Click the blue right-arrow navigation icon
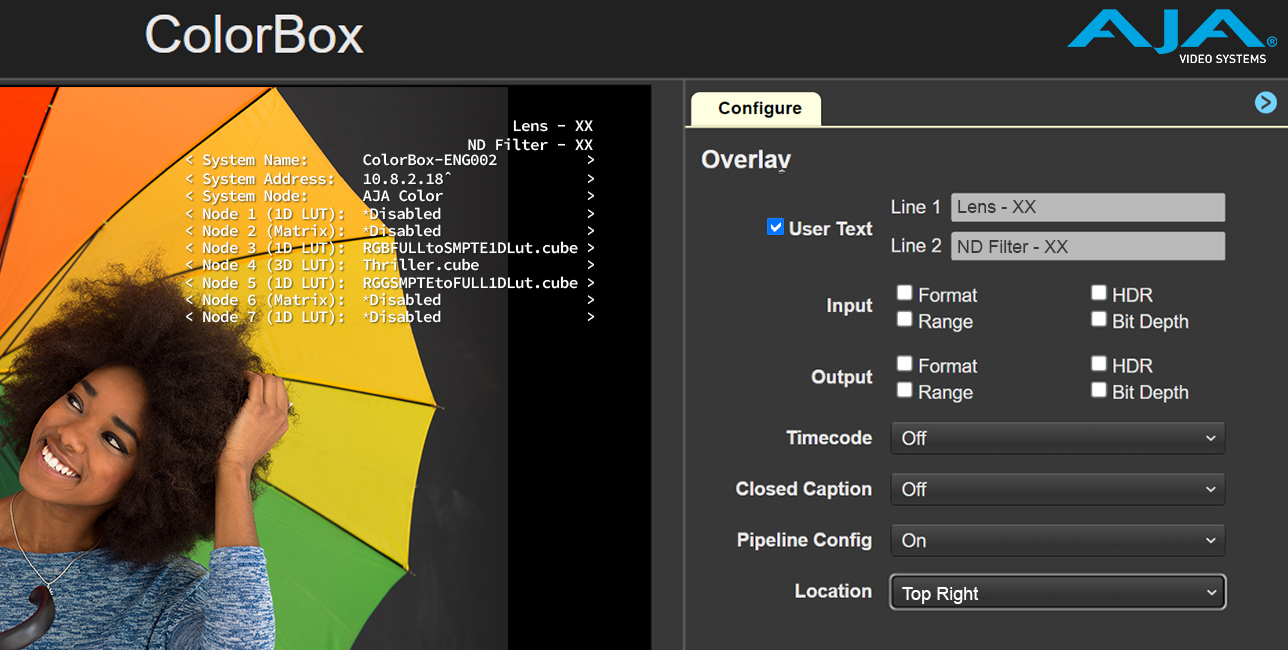 click(1265, 102)
